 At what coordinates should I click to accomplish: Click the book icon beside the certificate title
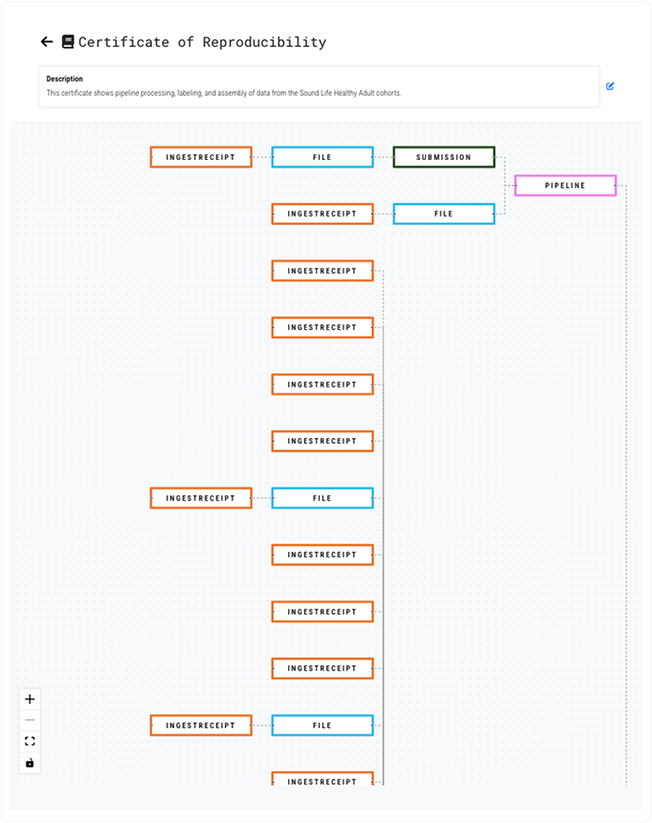[68, 42]
